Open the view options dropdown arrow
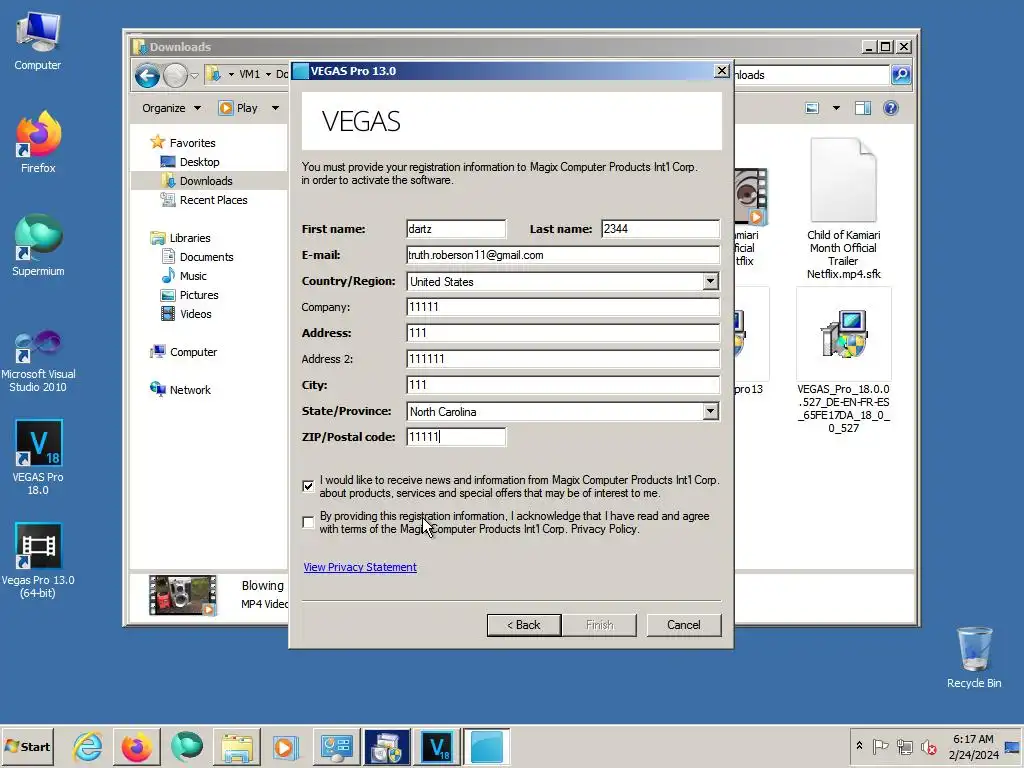 (836, 108)
